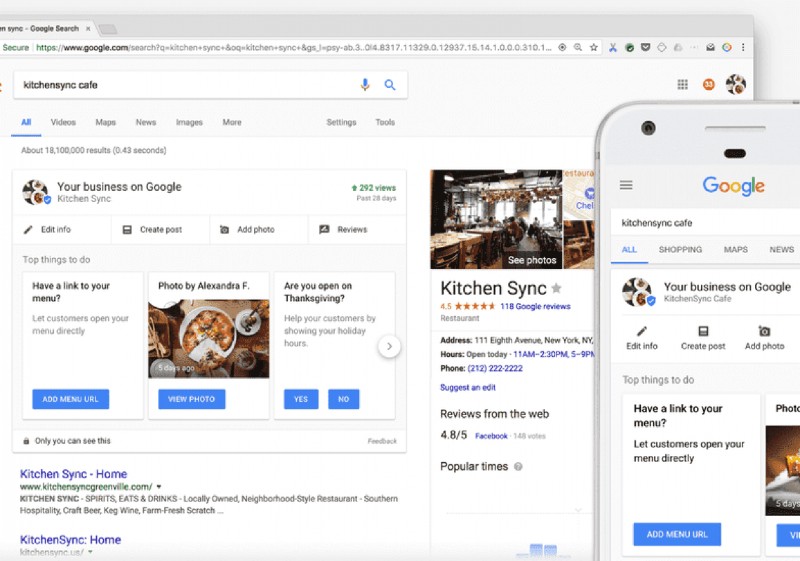The width and height of the screenshot is (800, 561).
Task: Expand dropdown next to kitchensync.us URL
Action: pos(90,552)
